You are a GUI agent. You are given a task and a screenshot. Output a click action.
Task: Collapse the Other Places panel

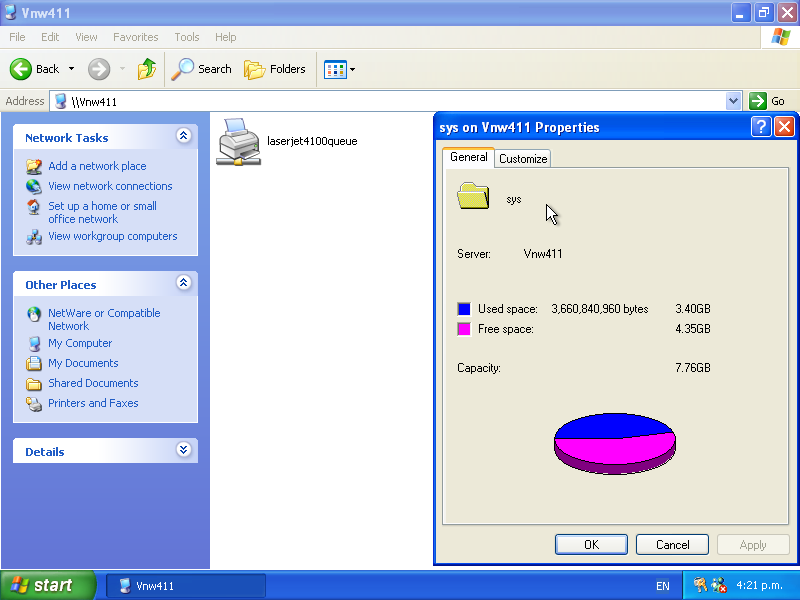(x=184, y=283)
